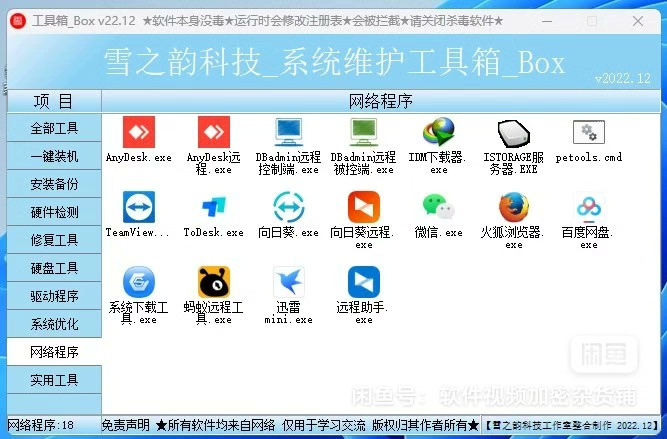Open the 向日葵远程.exe orange icon

click(364, 207)
